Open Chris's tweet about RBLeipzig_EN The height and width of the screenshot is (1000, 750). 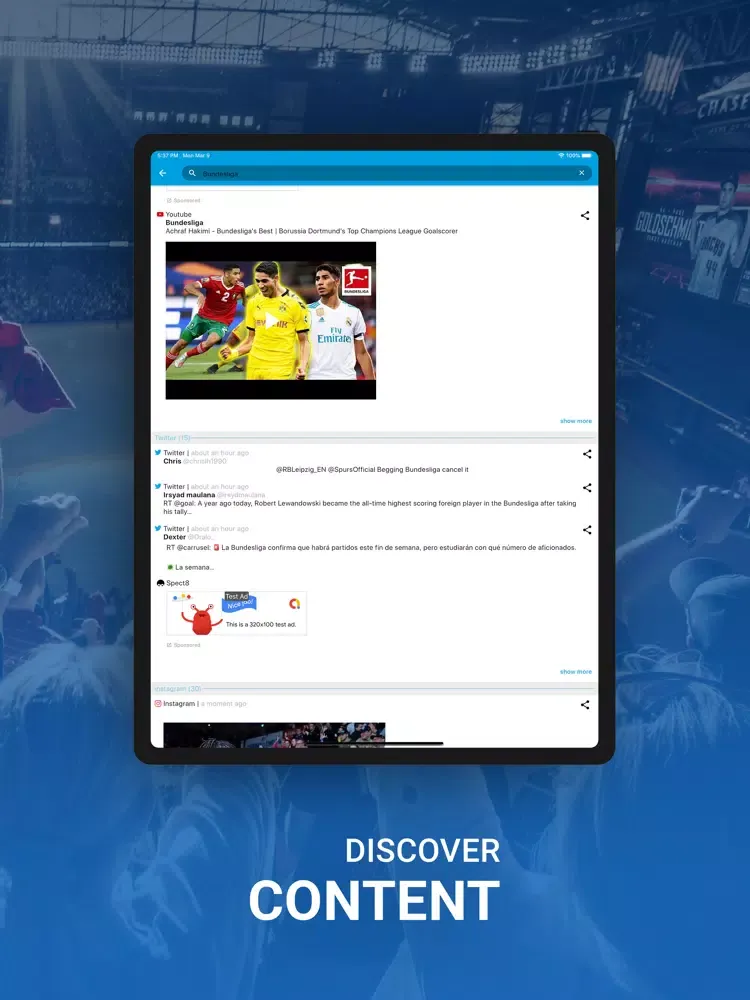click(x=372, y=469)
